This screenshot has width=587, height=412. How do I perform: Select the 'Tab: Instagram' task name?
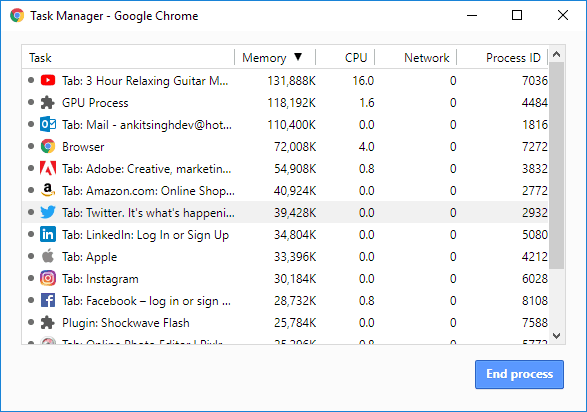[x=100, y=279]
